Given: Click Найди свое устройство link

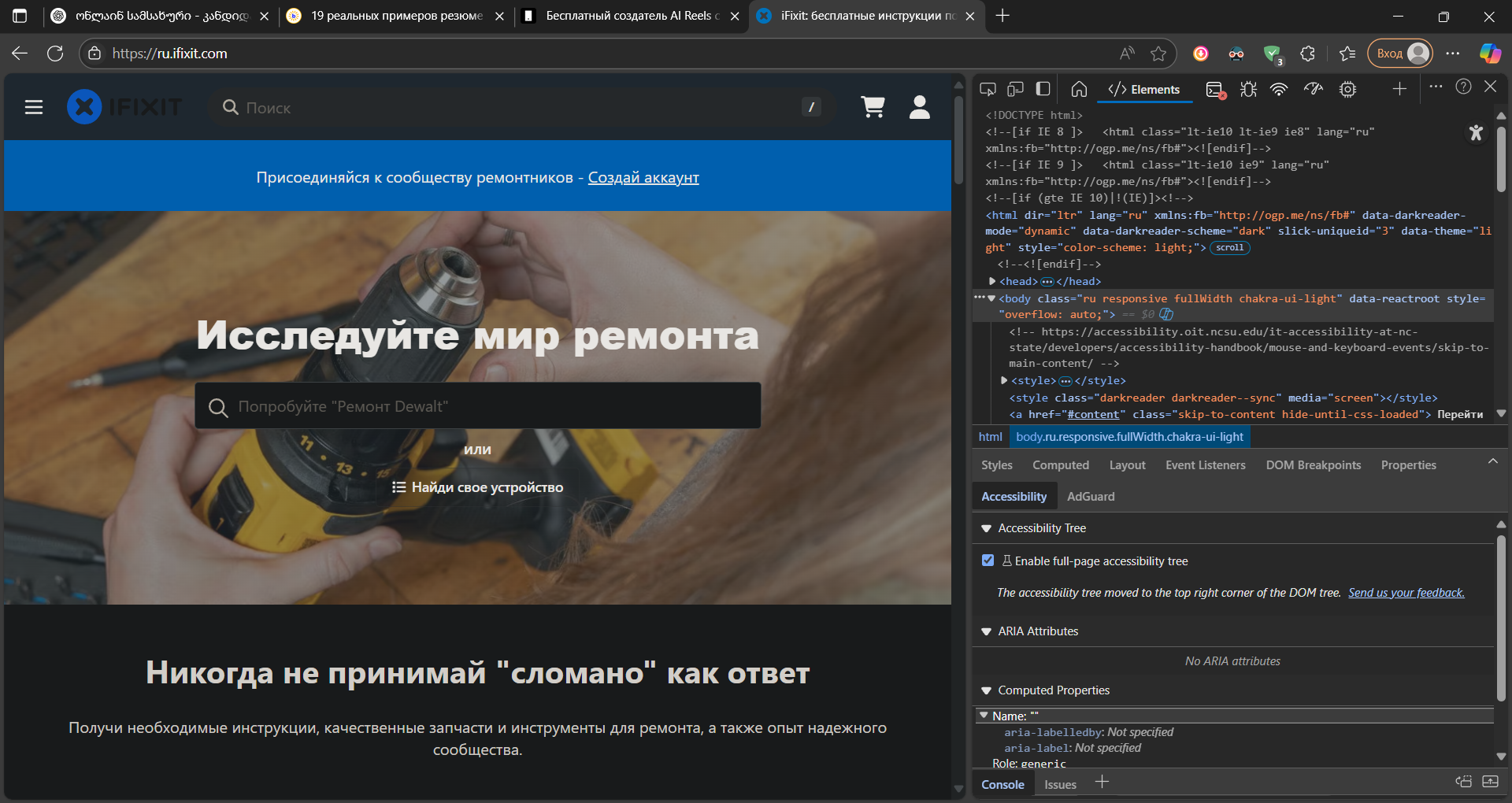Looking at the screenshot, I should click(x=477, y=487).
